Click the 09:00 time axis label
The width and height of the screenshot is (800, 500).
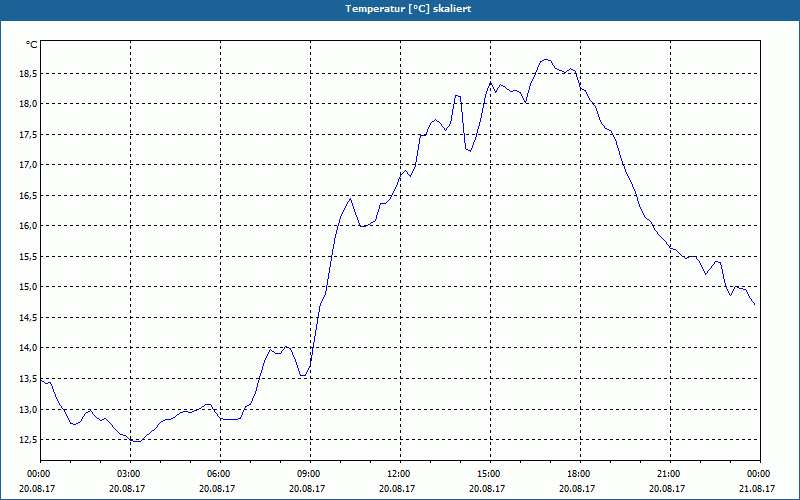pos(310,474)
